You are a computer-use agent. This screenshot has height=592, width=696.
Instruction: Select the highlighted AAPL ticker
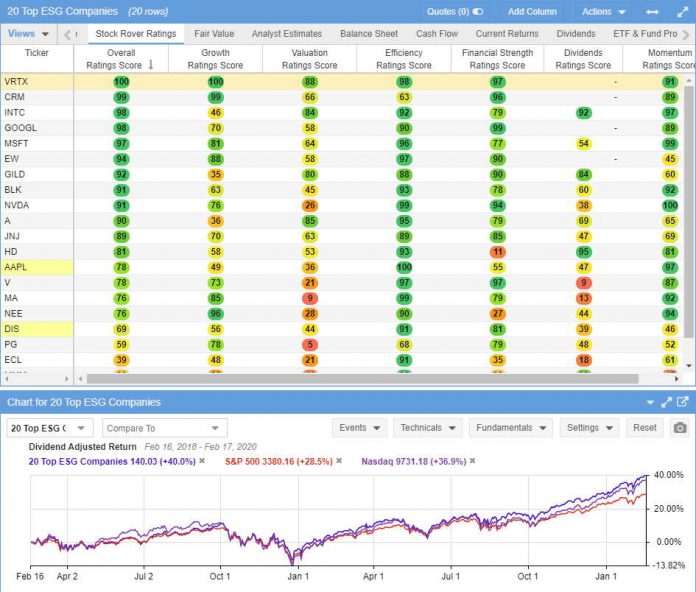pos(37,267)
